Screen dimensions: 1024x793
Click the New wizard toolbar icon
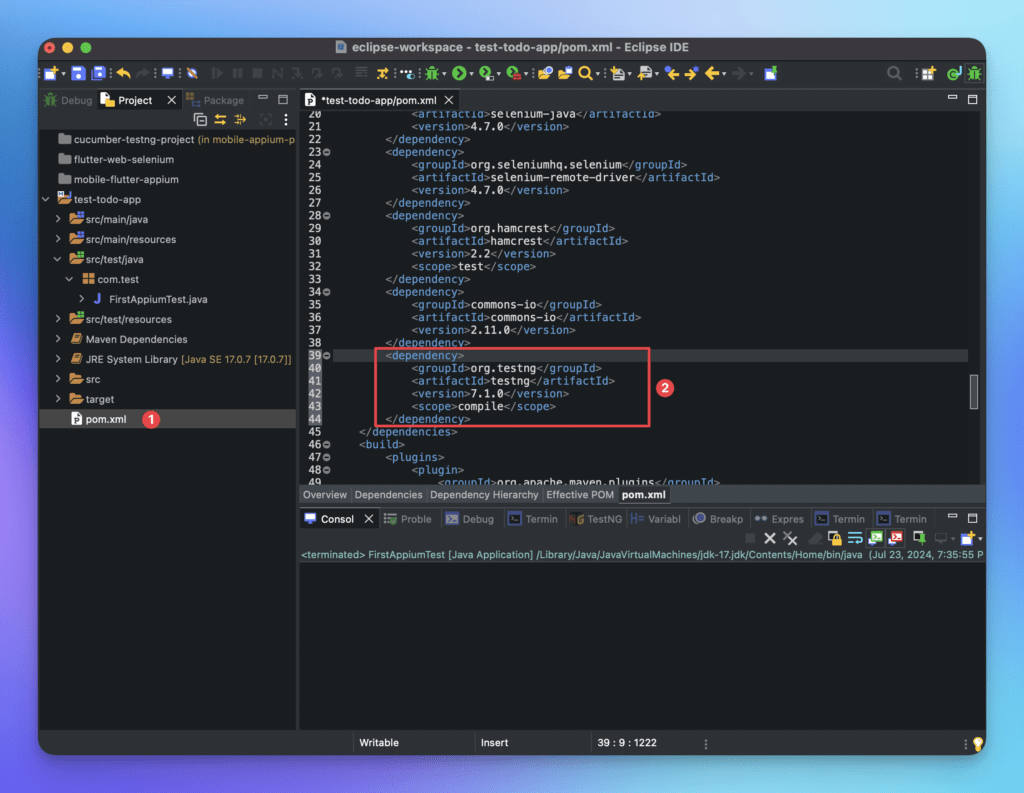50,73
